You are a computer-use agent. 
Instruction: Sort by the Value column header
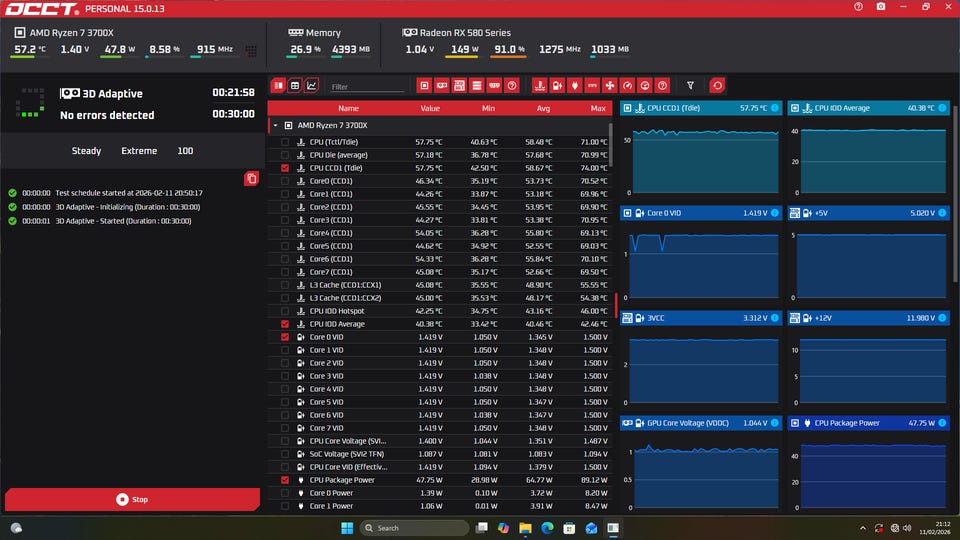[x=430, y=108]
